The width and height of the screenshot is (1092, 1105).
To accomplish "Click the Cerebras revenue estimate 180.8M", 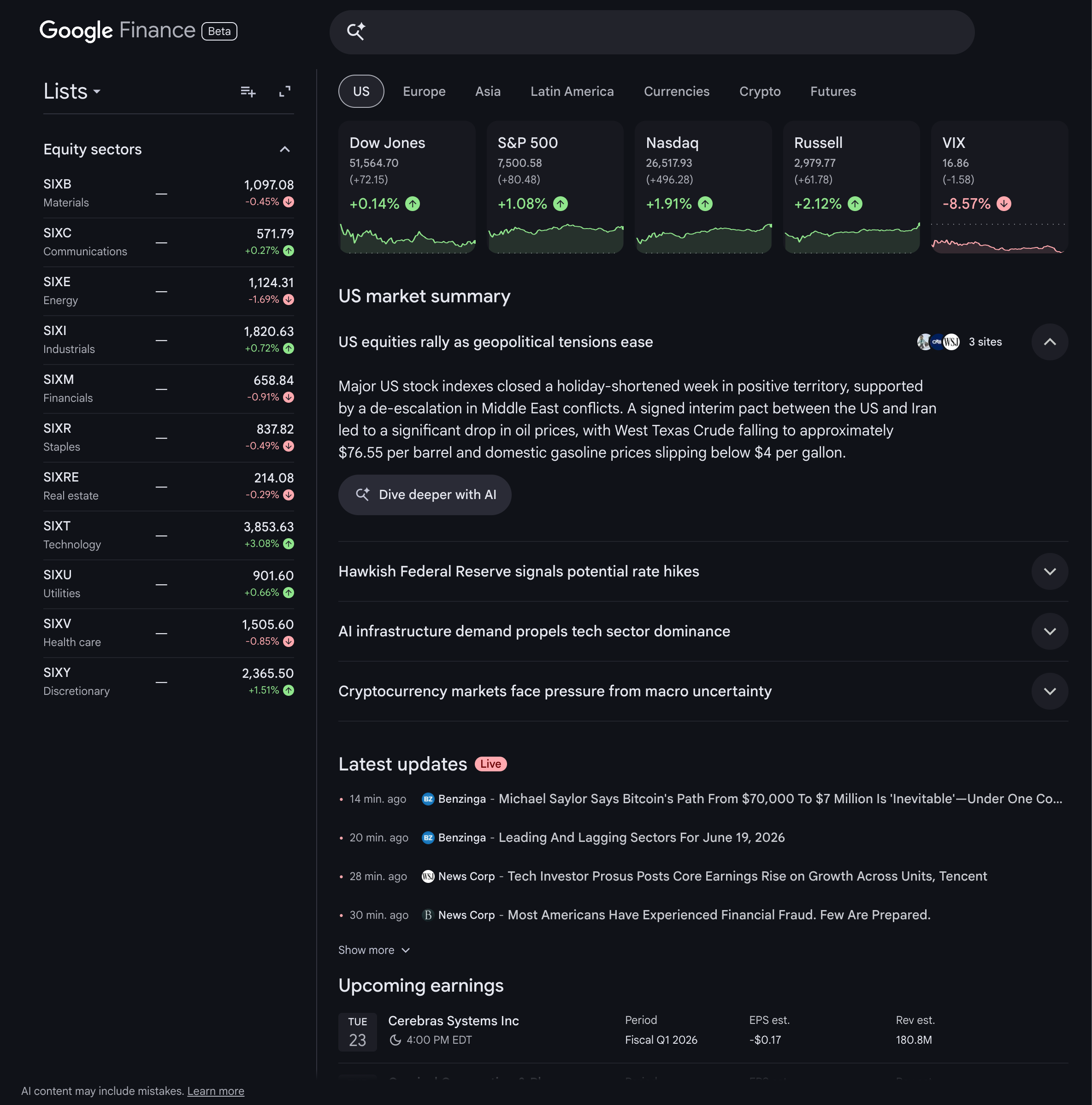I will click(x=914, y=1040).
